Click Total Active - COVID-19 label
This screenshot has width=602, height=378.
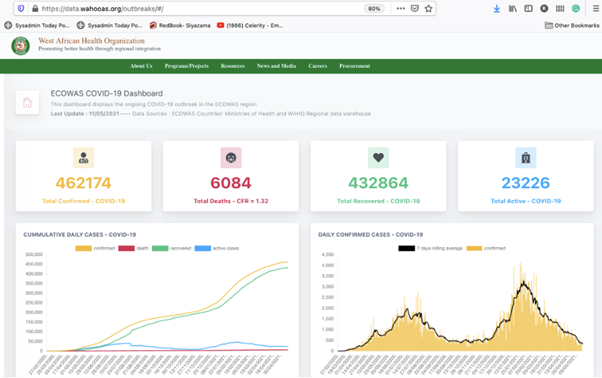tap(526, 201)
